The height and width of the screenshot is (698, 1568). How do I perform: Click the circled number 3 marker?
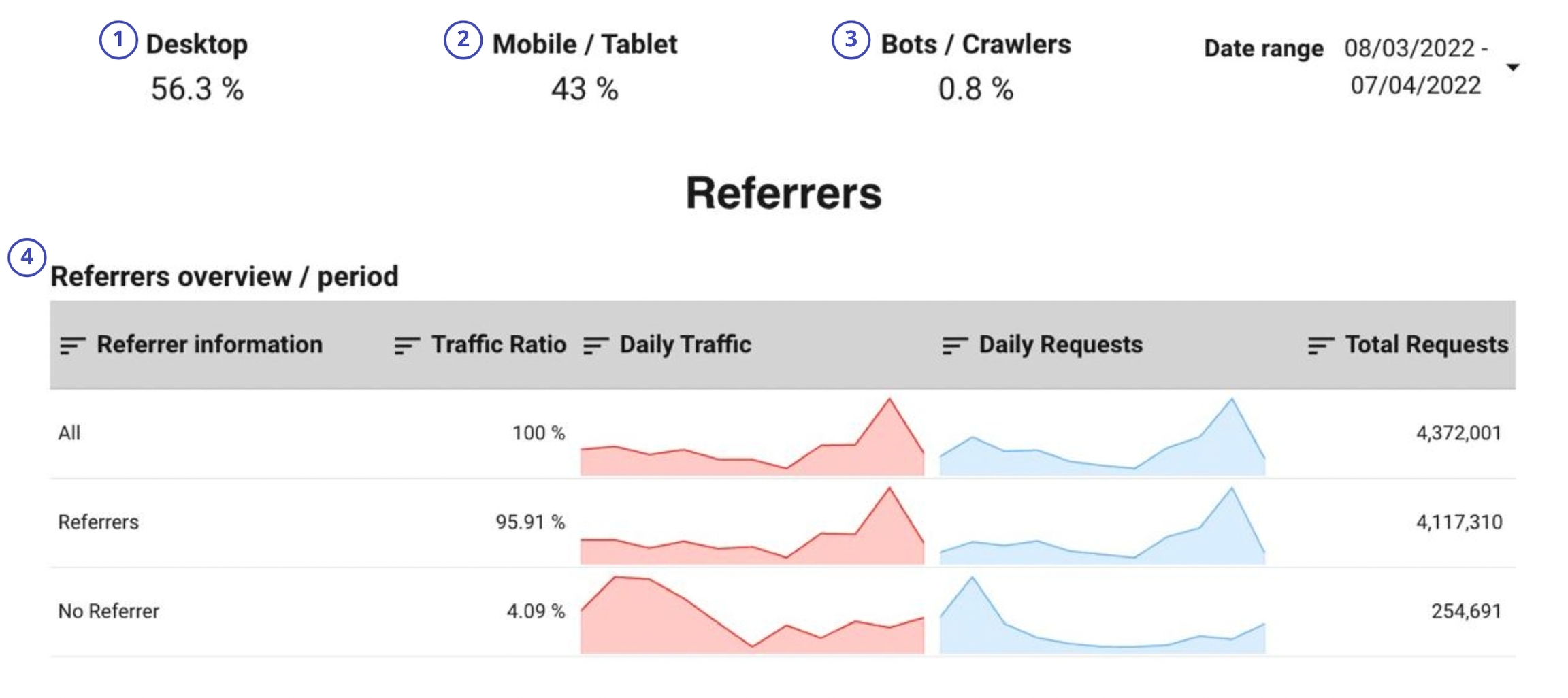850,40
